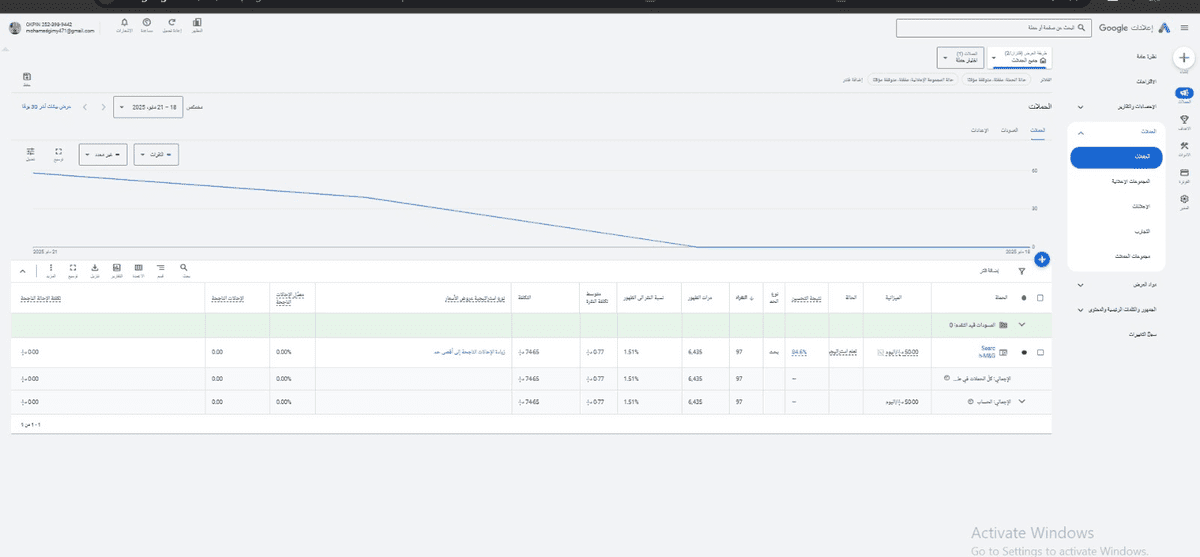The height and width of the screenshot is (557, 1200).
Task: Click the blue plus button above the table
Action: click(1041, 260)
